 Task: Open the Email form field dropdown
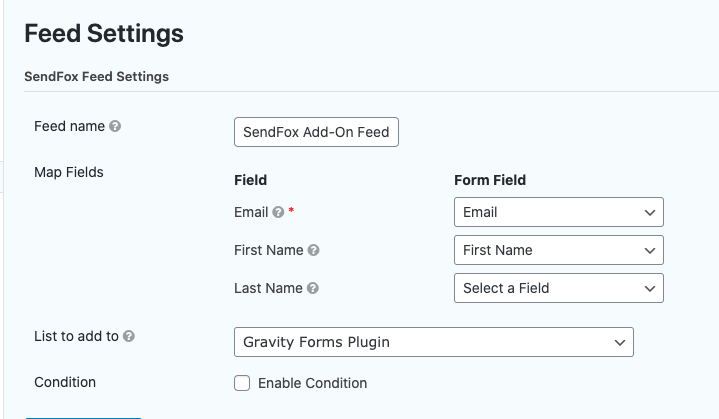click(559, 212)
